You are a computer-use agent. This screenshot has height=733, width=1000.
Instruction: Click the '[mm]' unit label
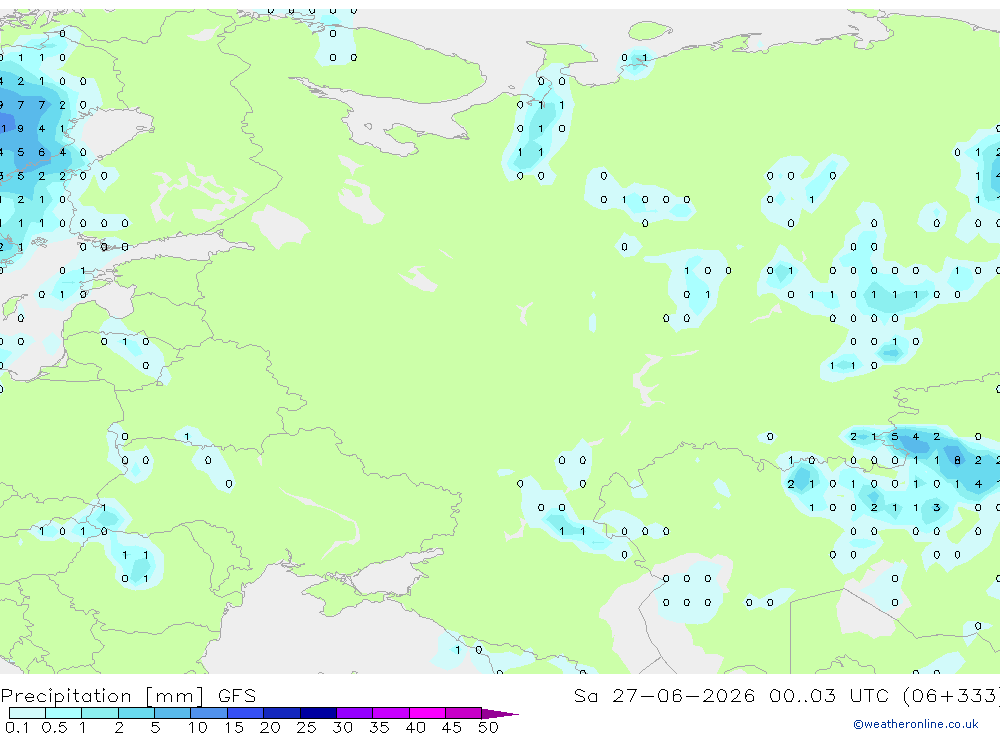tap(174, 696)
